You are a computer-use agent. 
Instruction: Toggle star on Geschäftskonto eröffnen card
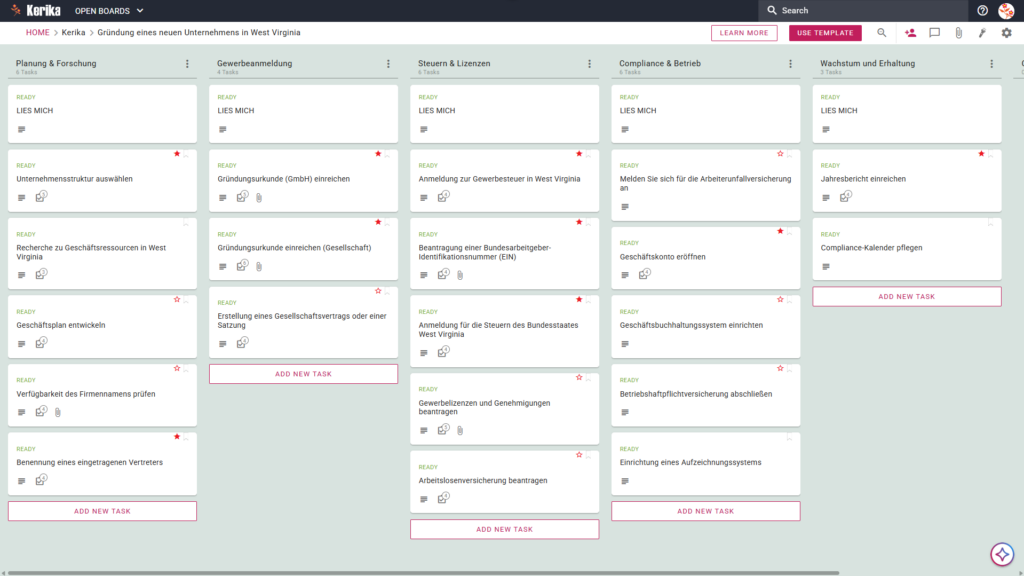pyautogui.click(x=780, y=231)
